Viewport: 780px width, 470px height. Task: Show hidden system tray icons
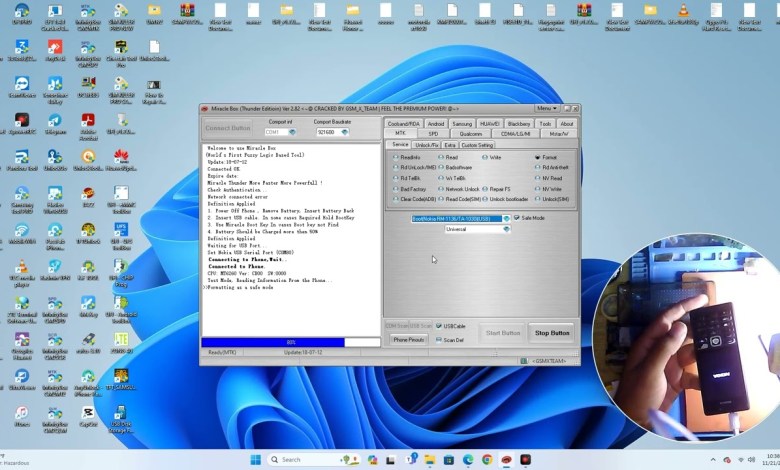point(713,460)
